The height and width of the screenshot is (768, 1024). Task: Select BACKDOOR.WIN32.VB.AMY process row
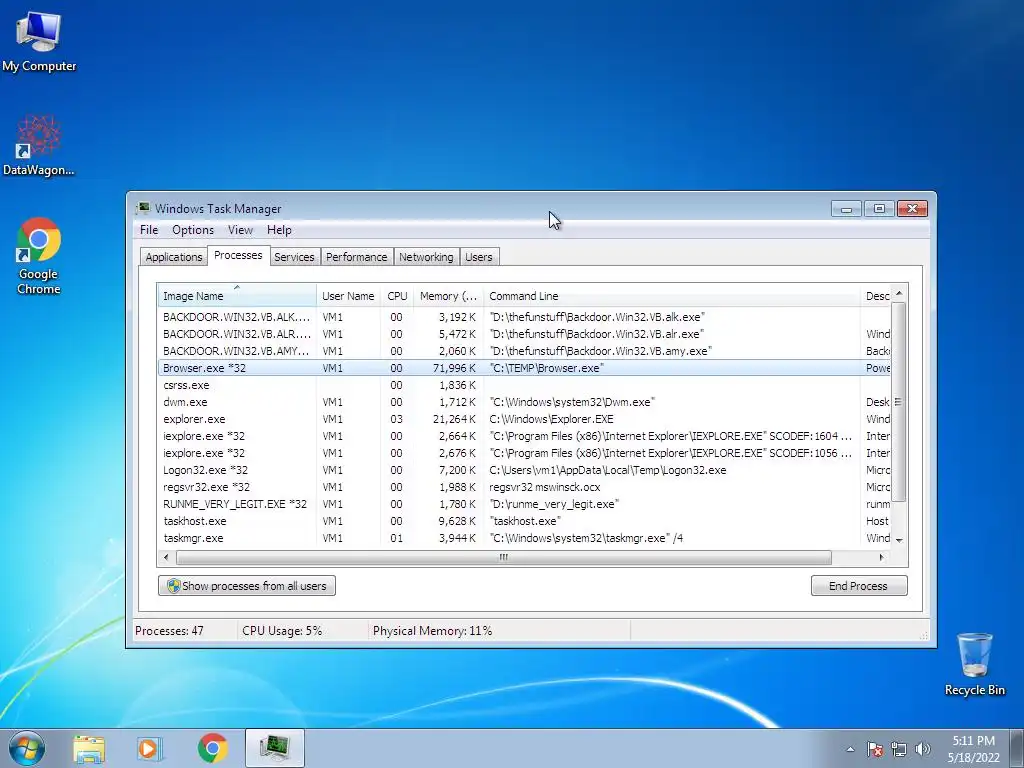[x=524, y=351]
